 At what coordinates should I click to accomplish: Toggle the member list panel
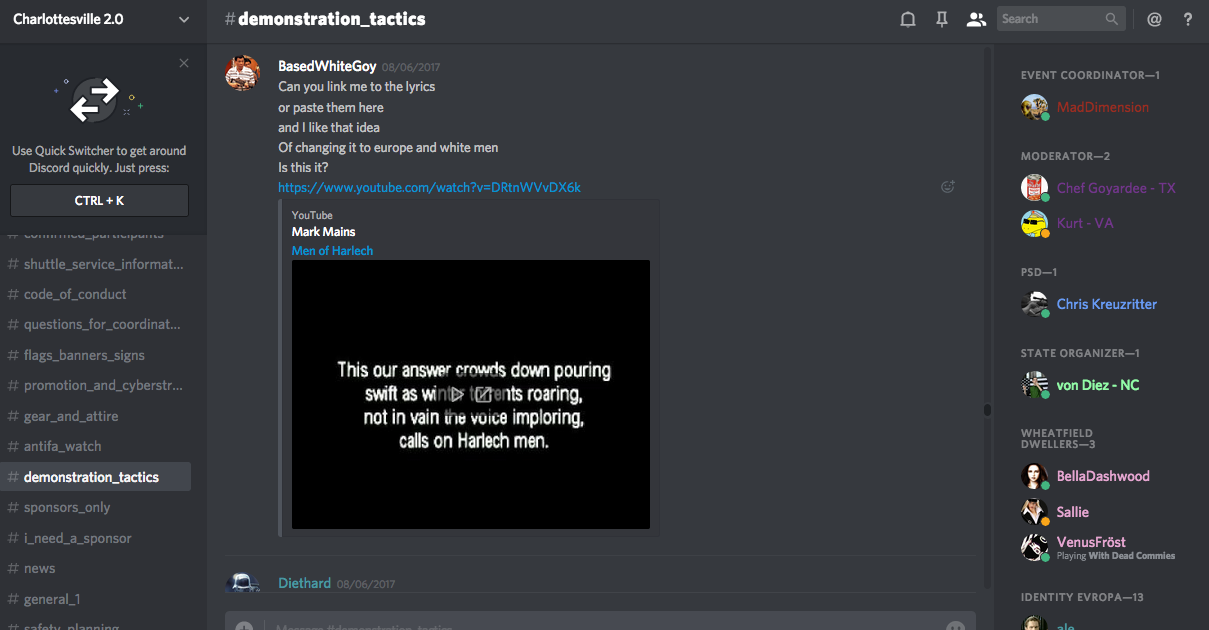[x=976, y=19]
